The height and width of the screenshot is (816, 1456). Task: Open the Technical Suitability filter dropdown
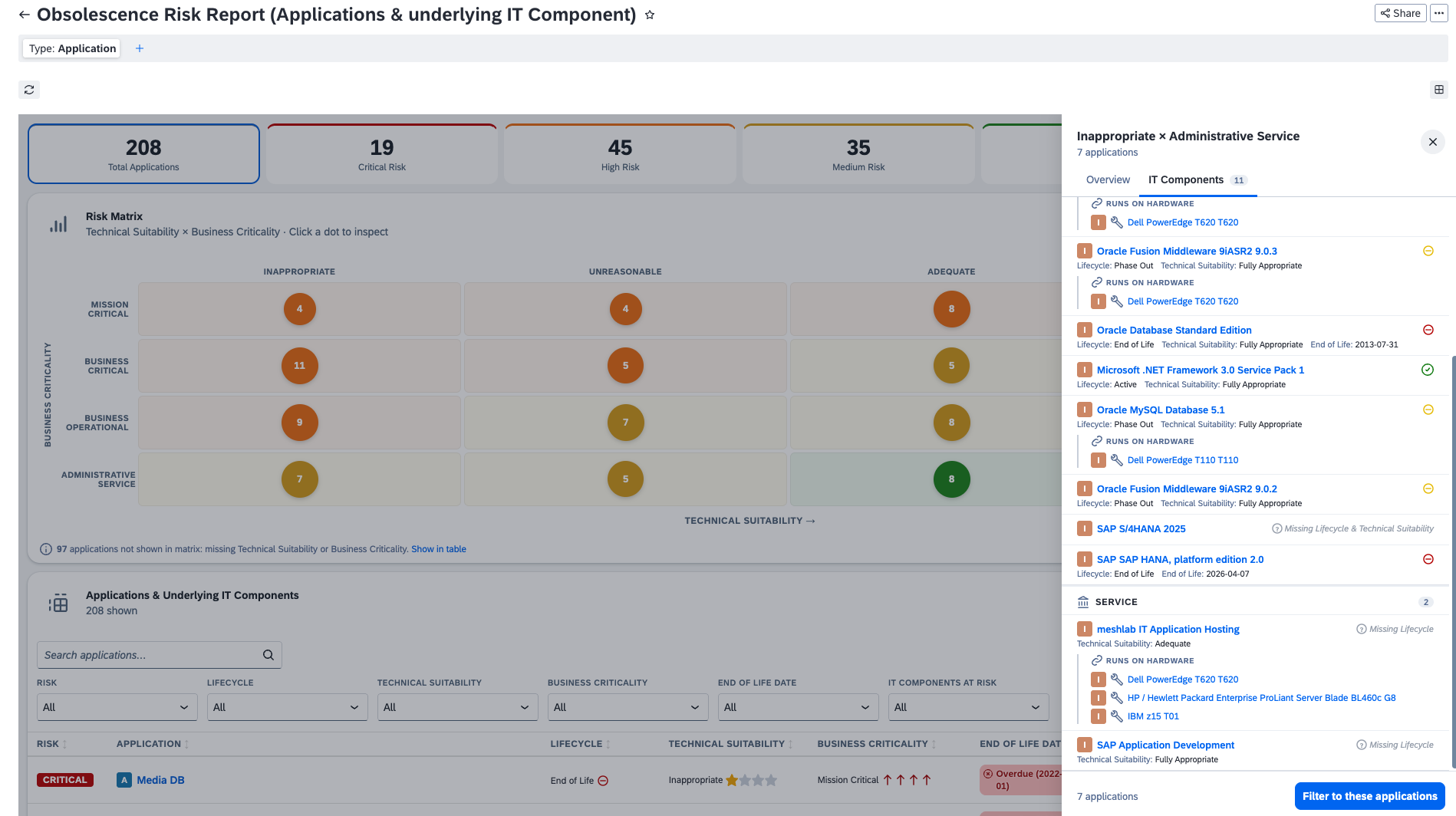[x=458, y=707]
